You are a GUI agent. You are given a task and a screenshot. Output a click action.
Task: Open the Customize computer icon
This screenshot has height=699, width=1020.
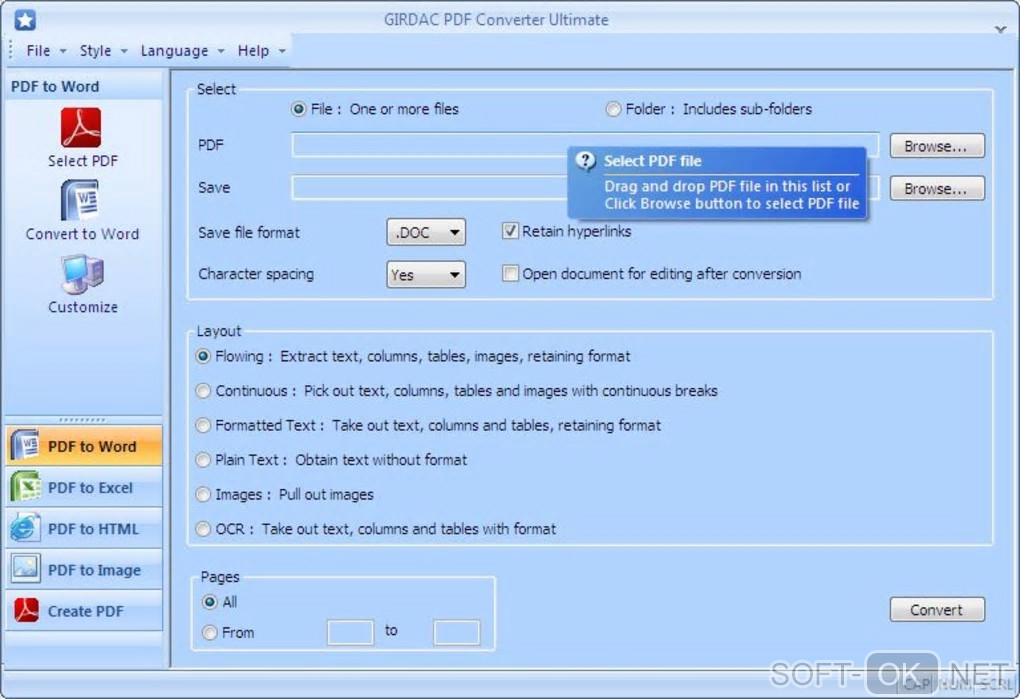82,274
